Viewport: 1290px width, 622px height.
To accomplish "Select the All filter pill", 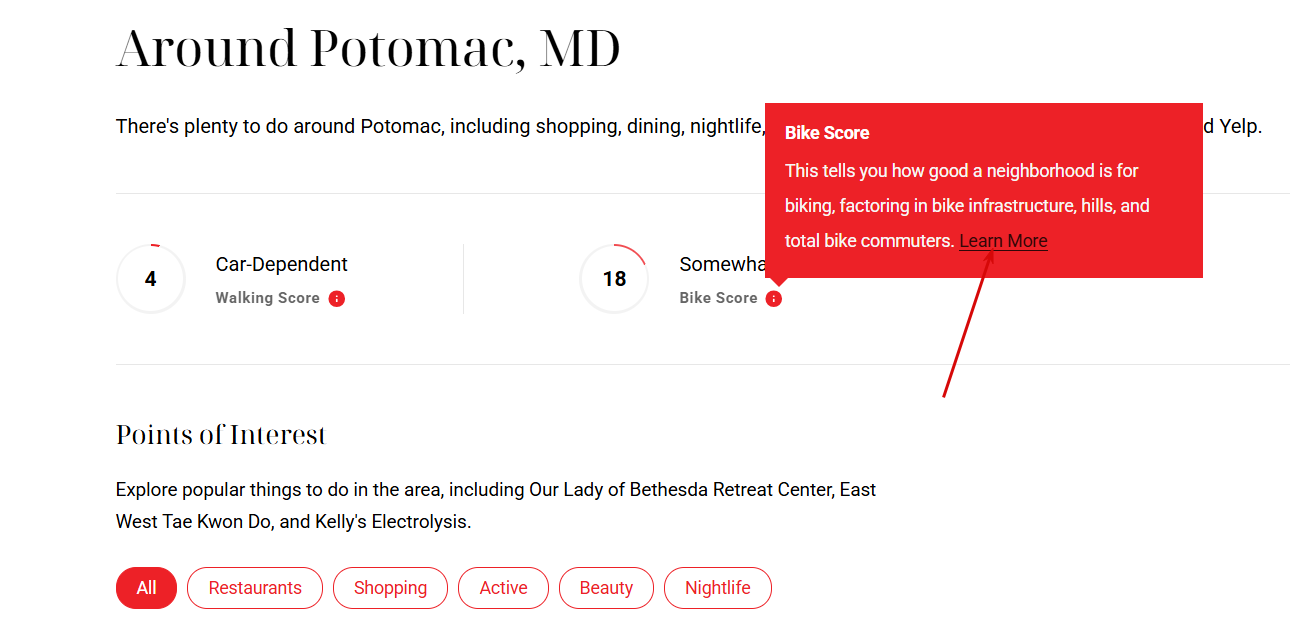I will (146, 588).
